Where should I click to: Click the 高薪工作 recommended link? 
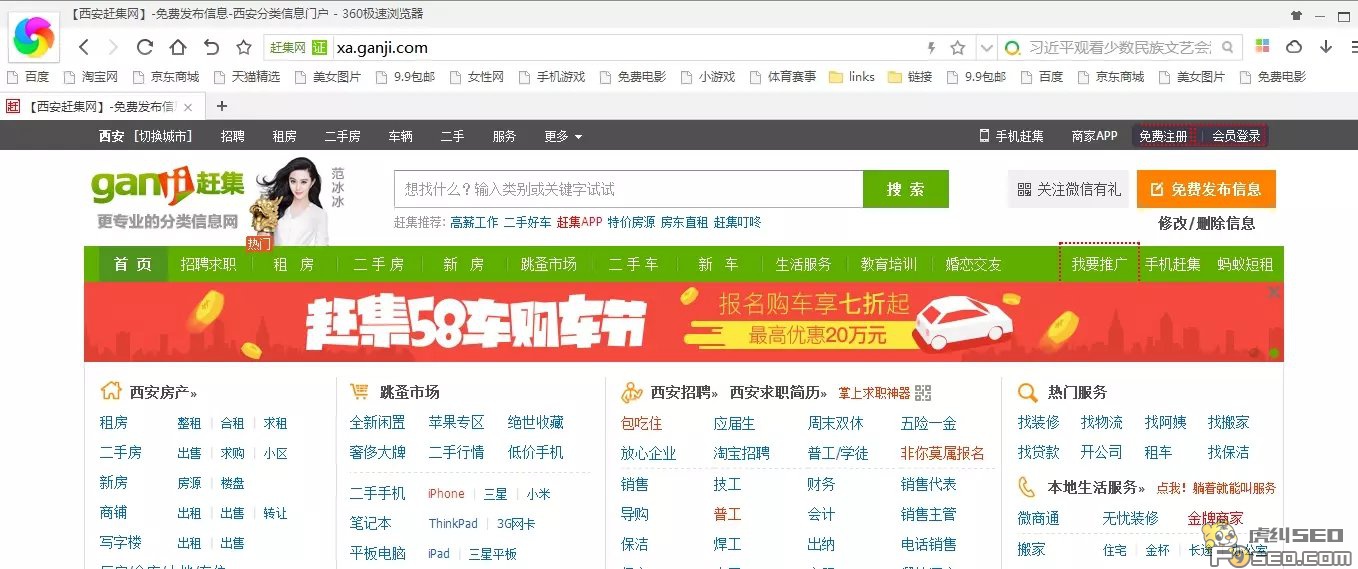[x=474, y=222]
